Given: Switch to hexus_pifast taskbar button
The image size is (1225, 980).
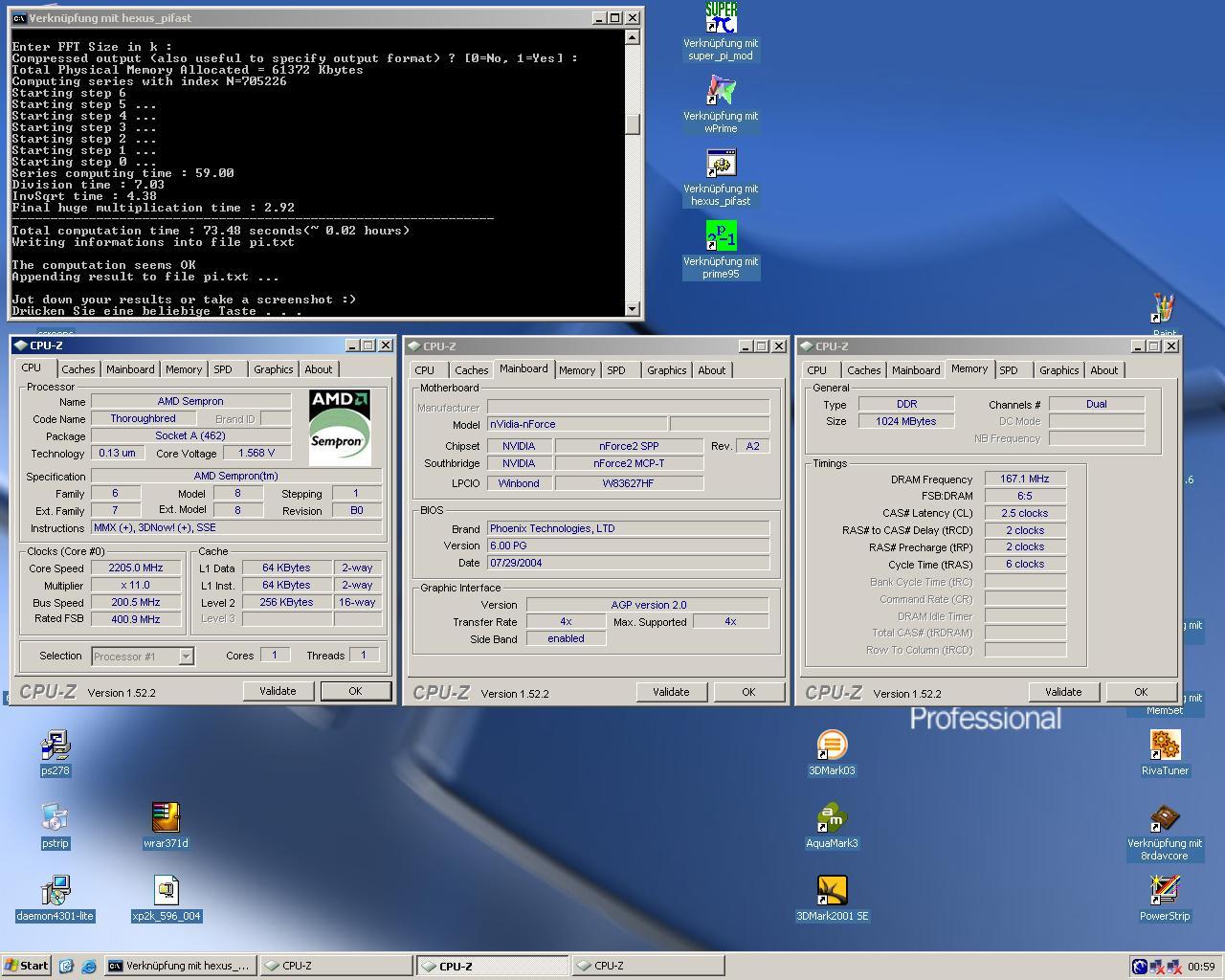Looking at the screenshot, I should coord(180,966).
